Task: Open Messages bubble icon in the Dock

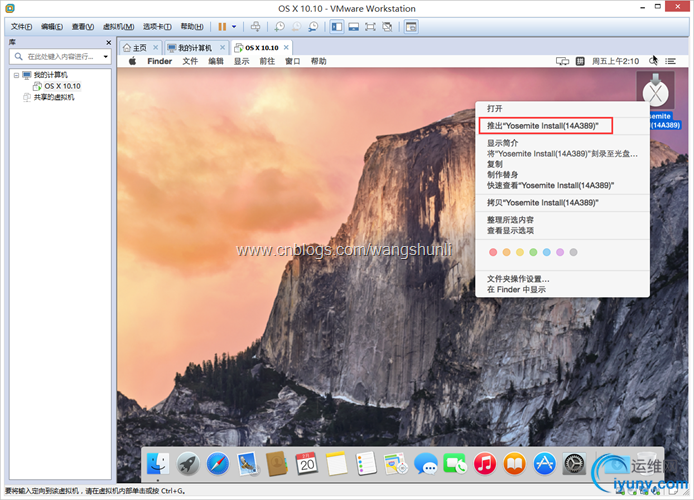Action: 426,464
